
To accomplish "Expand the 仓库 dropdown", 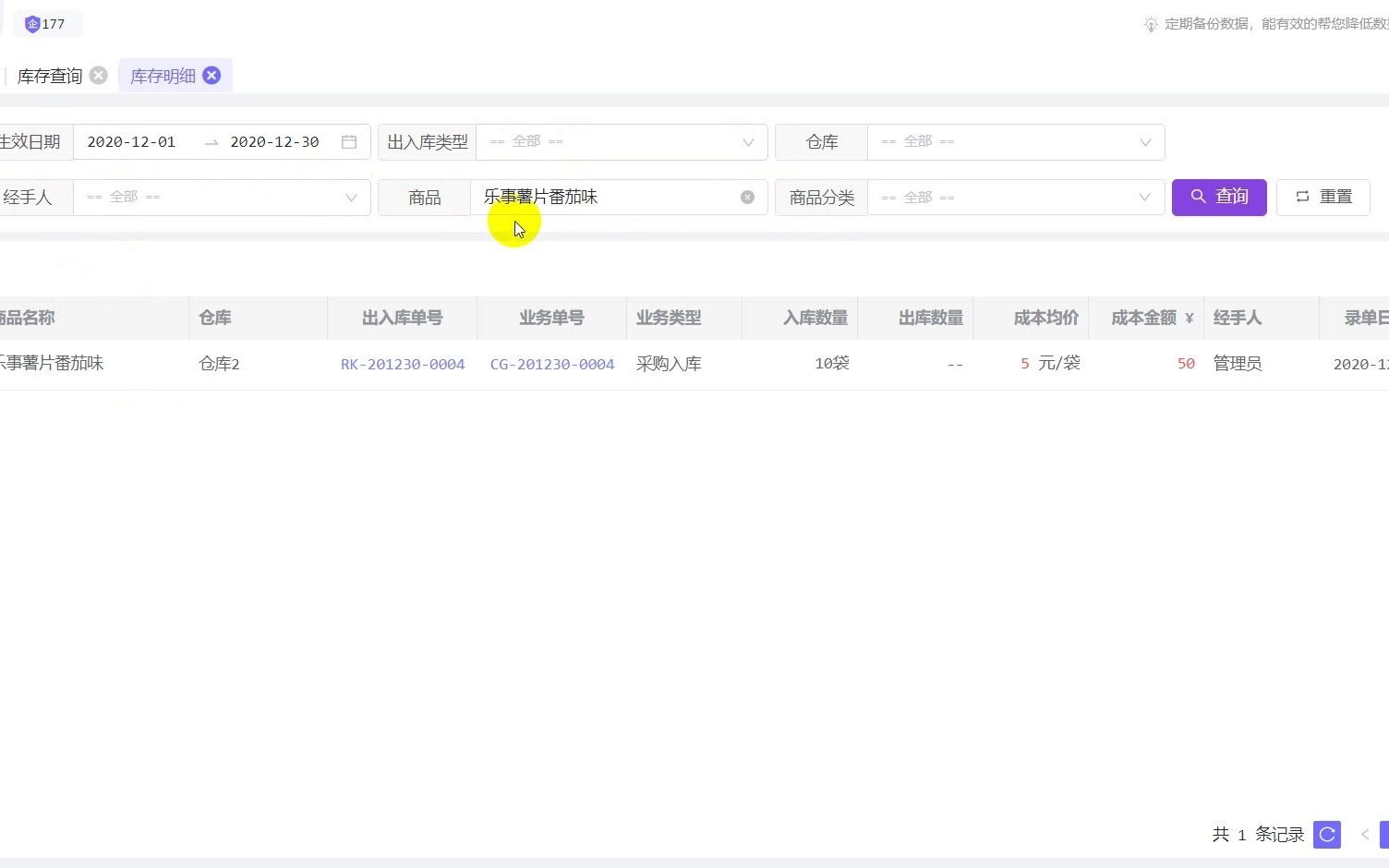I will tap(1016, 142).
